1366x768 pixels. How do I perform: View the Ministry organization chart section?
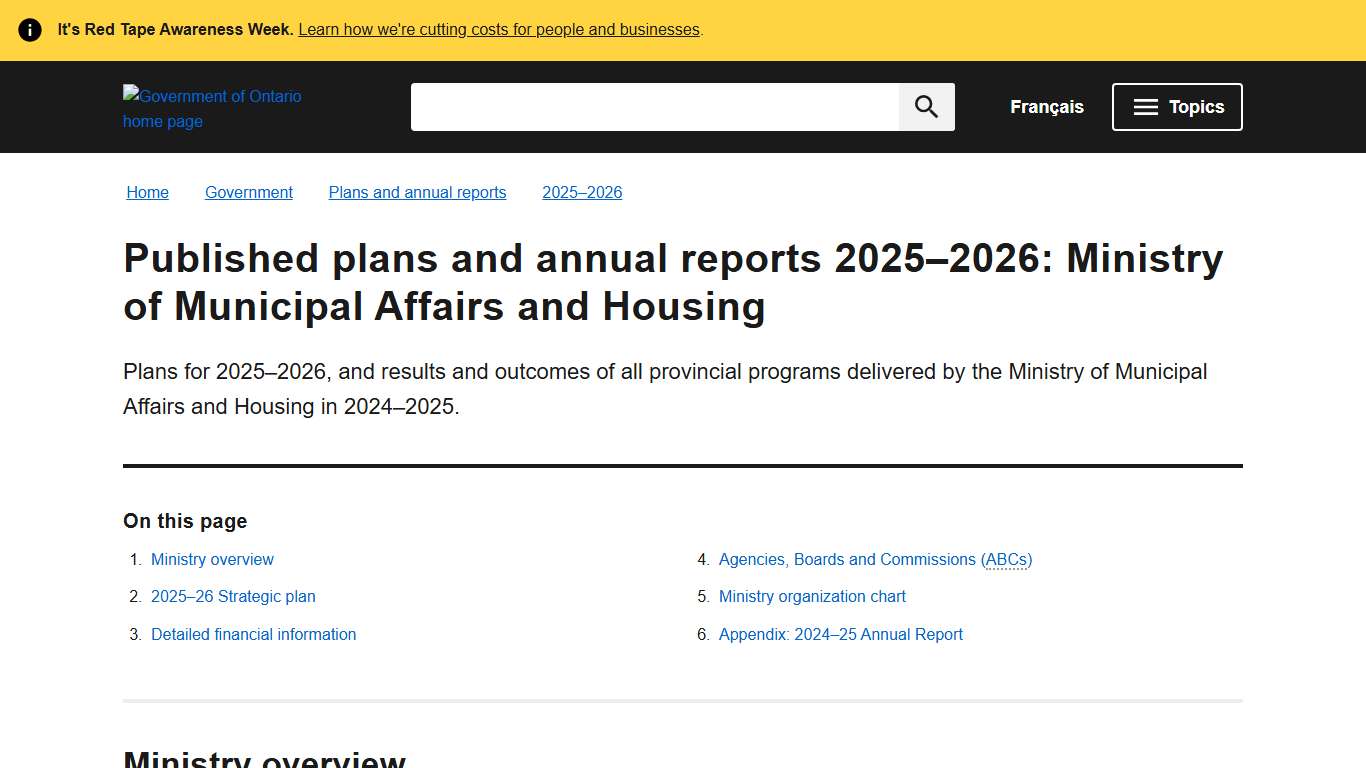[812, 596]
